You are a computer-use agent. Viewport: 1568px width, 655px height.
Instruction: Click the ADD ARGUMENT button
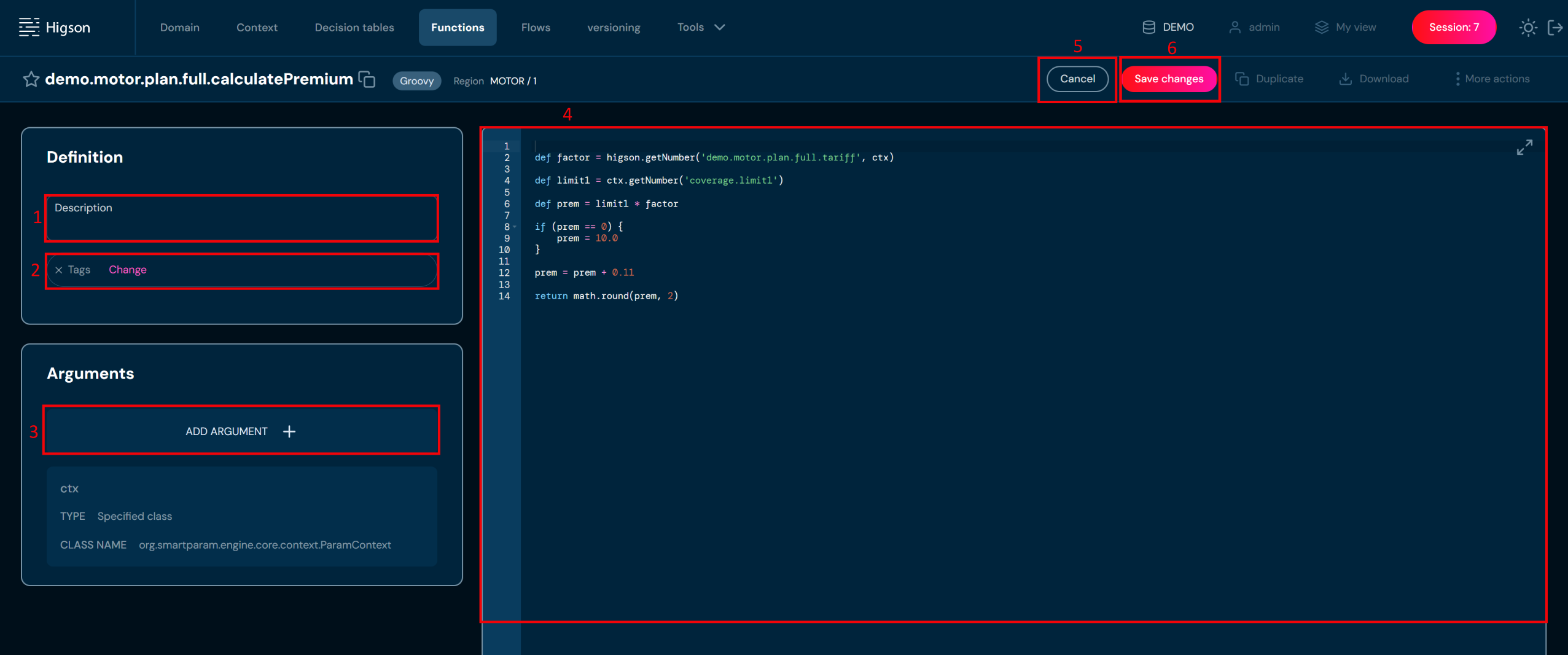[241, 431]
